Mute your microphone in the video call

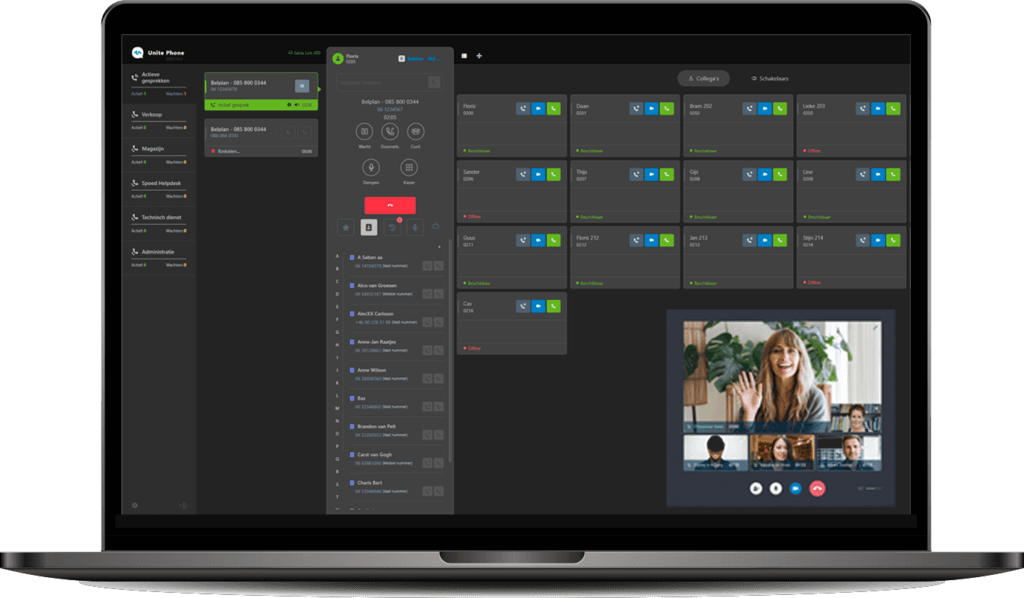coord(775,488)
